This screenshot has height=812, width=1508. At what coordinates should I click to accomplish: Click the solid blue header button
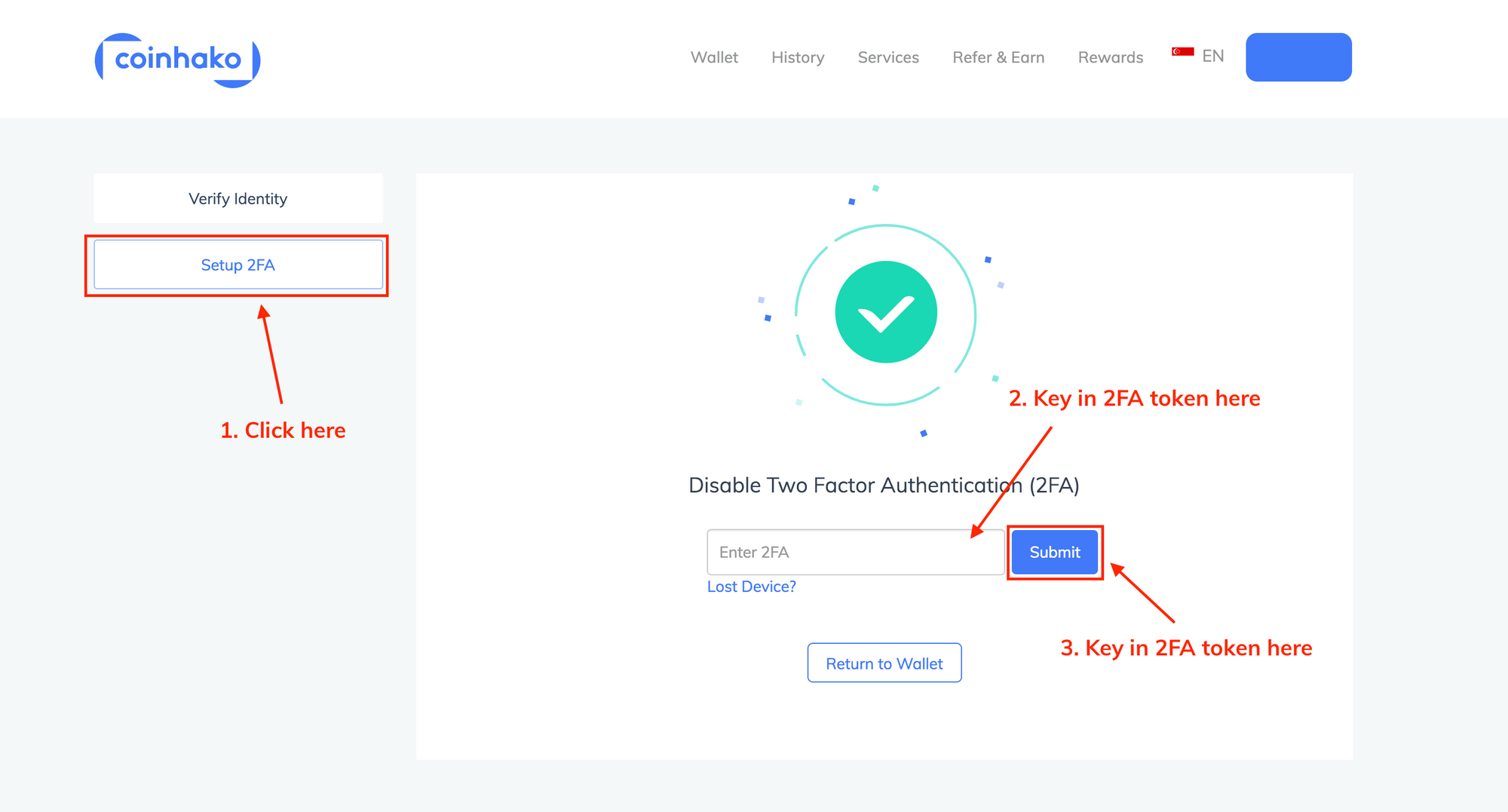(x=1298, y=57)
